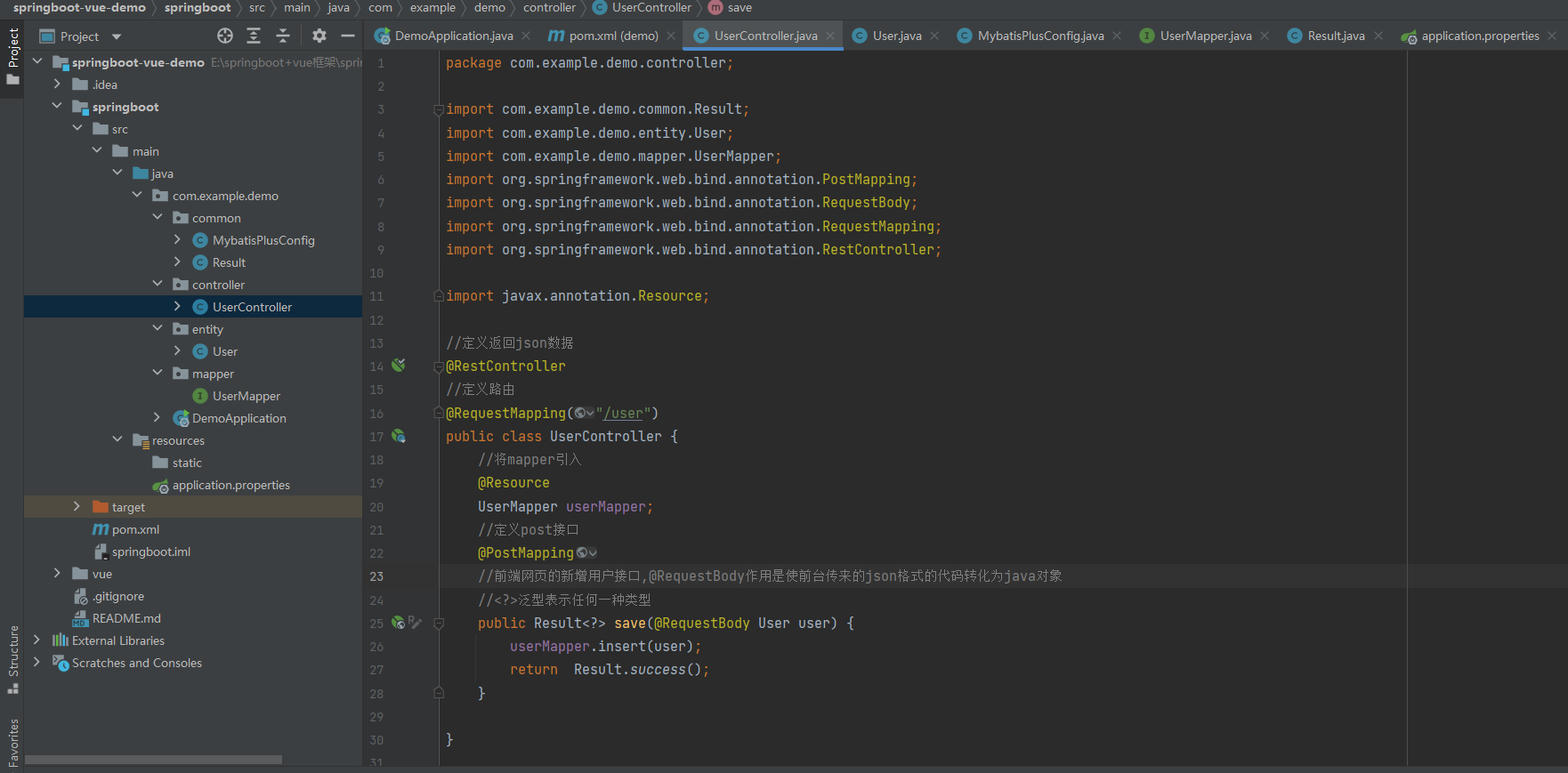Click the springboot breadcrumb
This screenshot has width=1568, height=773.
198,8
